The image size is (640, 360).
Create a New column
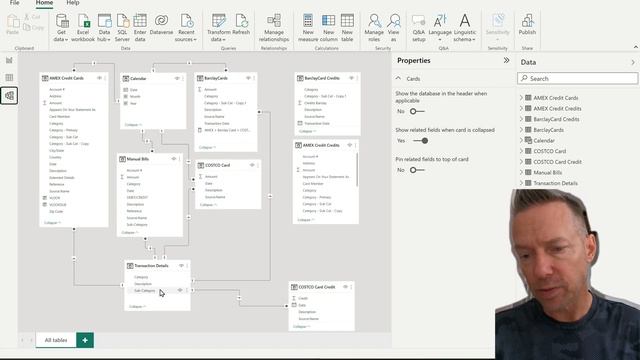click(x=329, y=27)
